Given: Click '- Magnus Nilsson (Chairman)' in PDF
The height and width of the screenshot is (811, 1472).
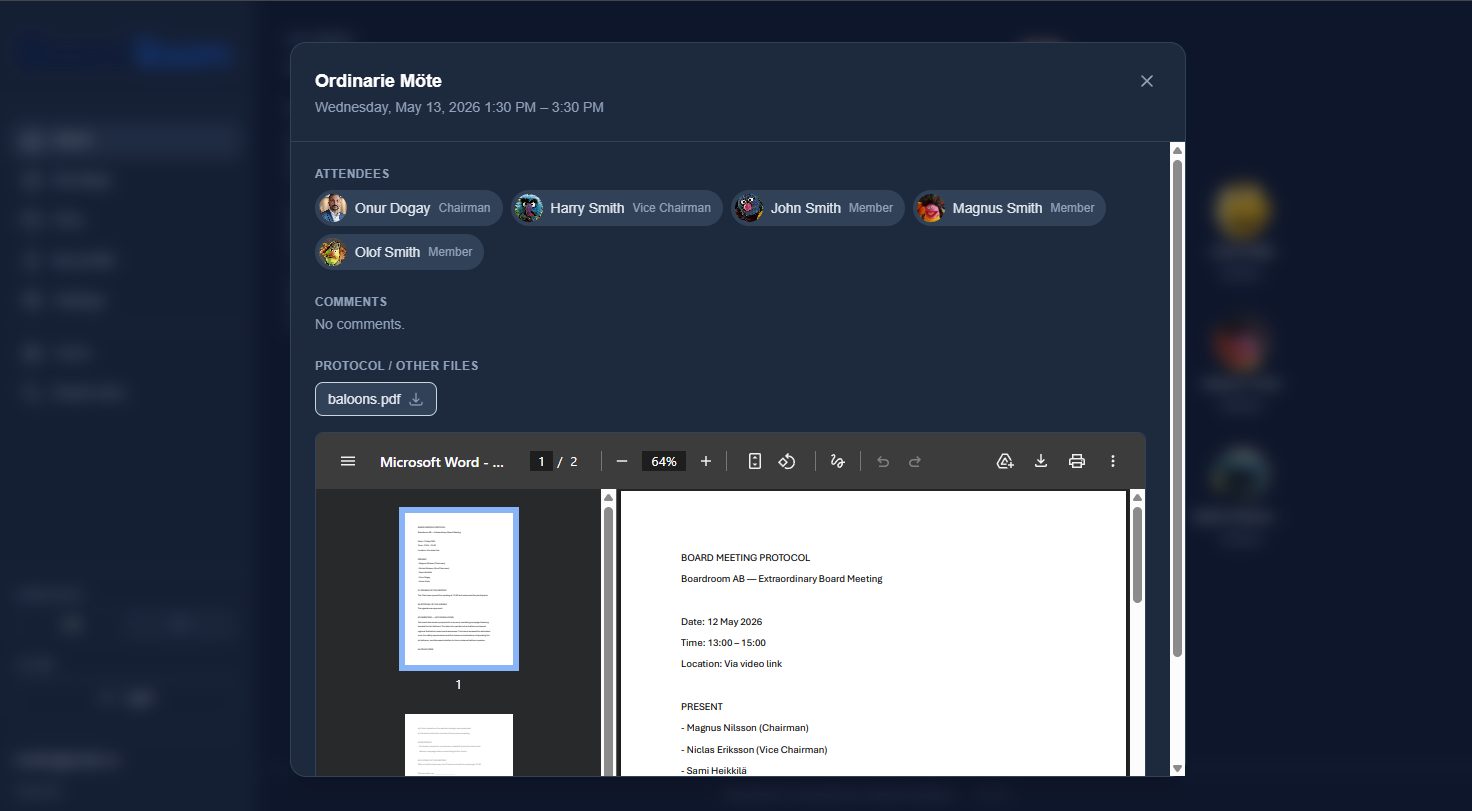Looking at the screenshot, I should click(x=745, y=727).
